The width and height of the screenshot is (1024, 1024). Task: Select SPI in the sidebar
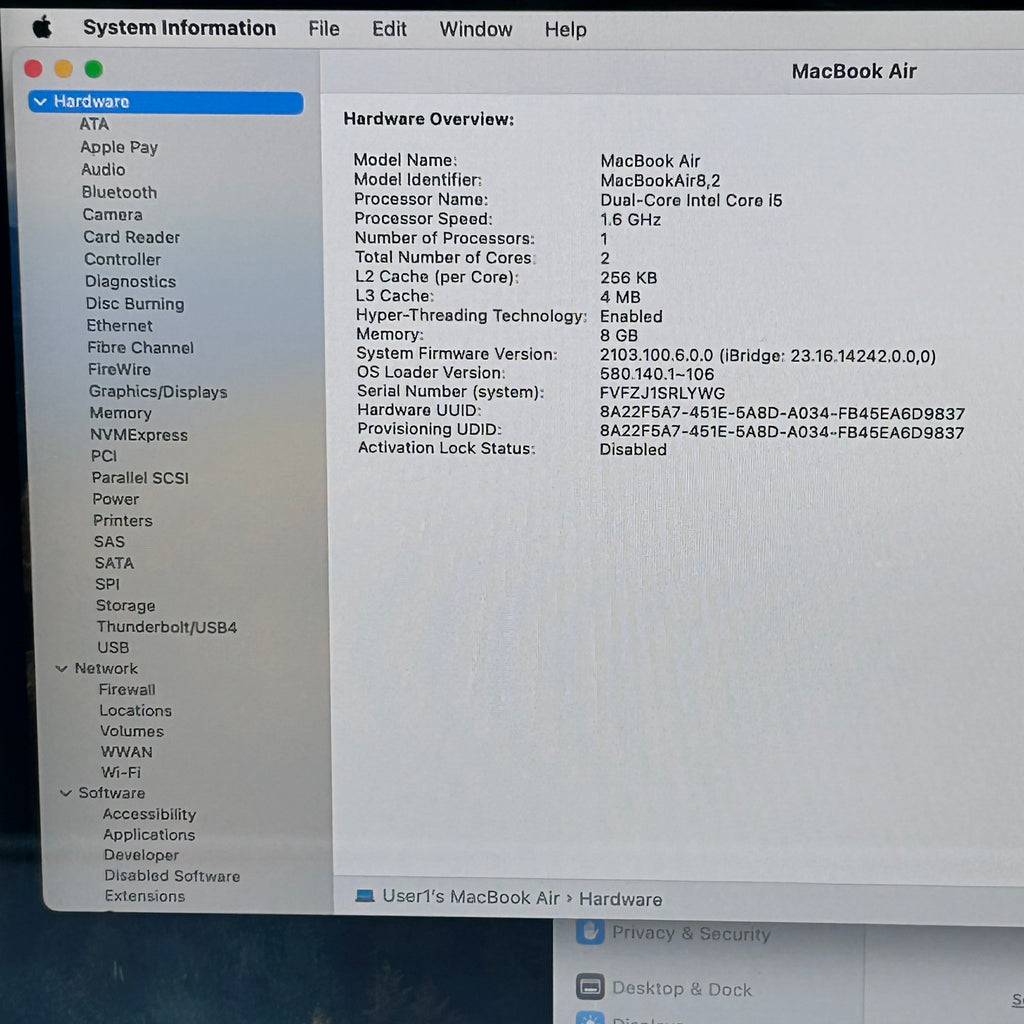108,584
